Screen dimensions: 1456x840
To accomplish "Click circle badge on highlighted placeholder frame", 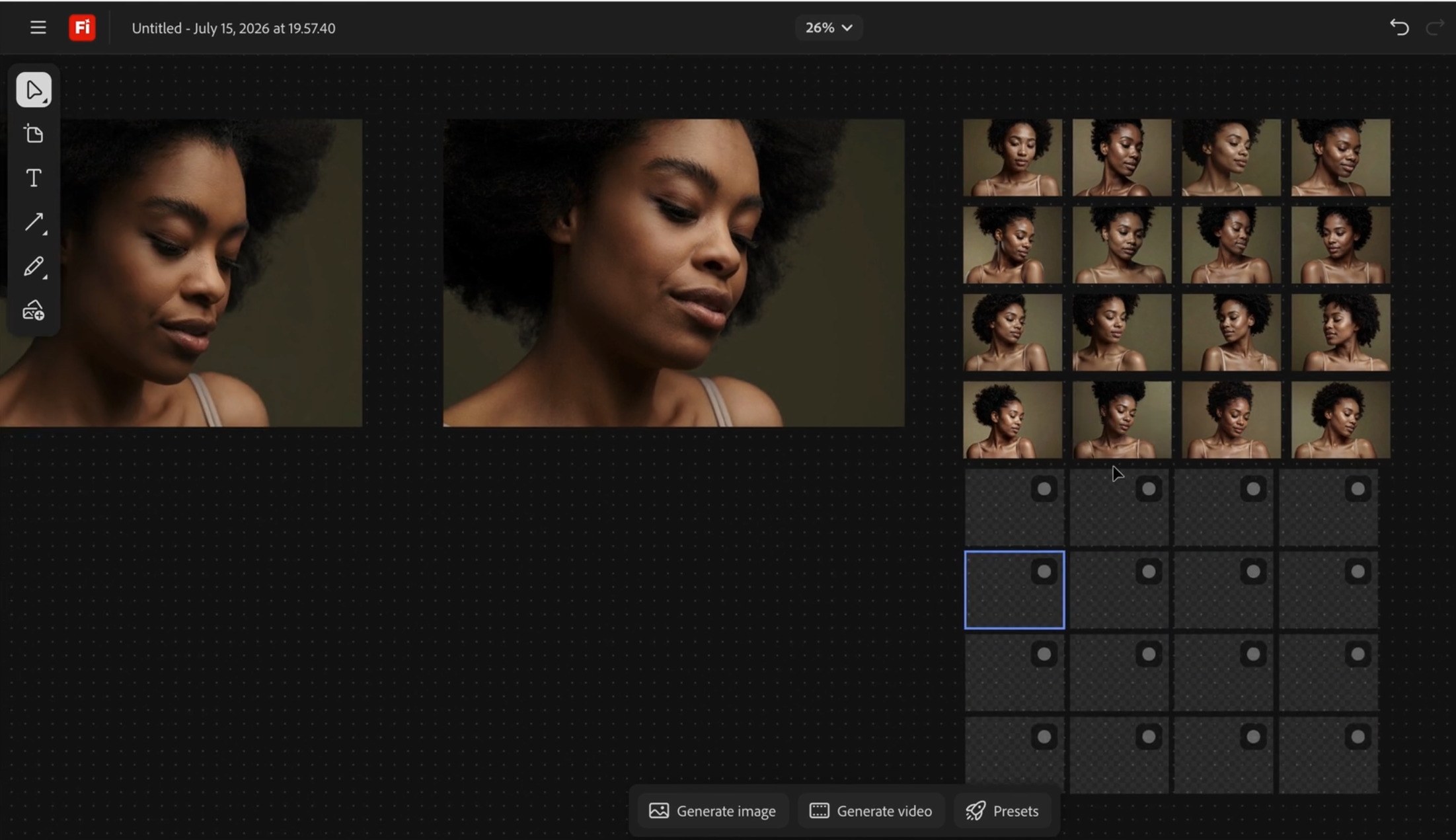I will pos(1044,571).
